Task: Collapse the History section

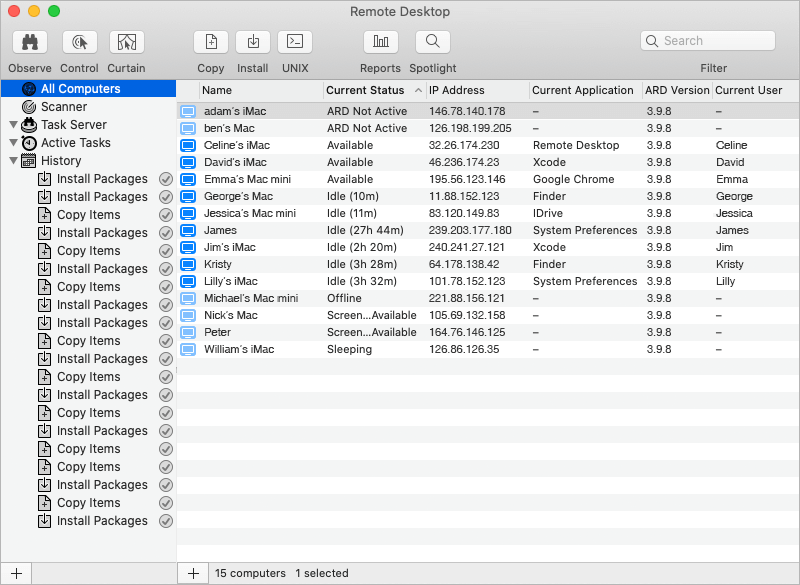Action: [13, 161]
